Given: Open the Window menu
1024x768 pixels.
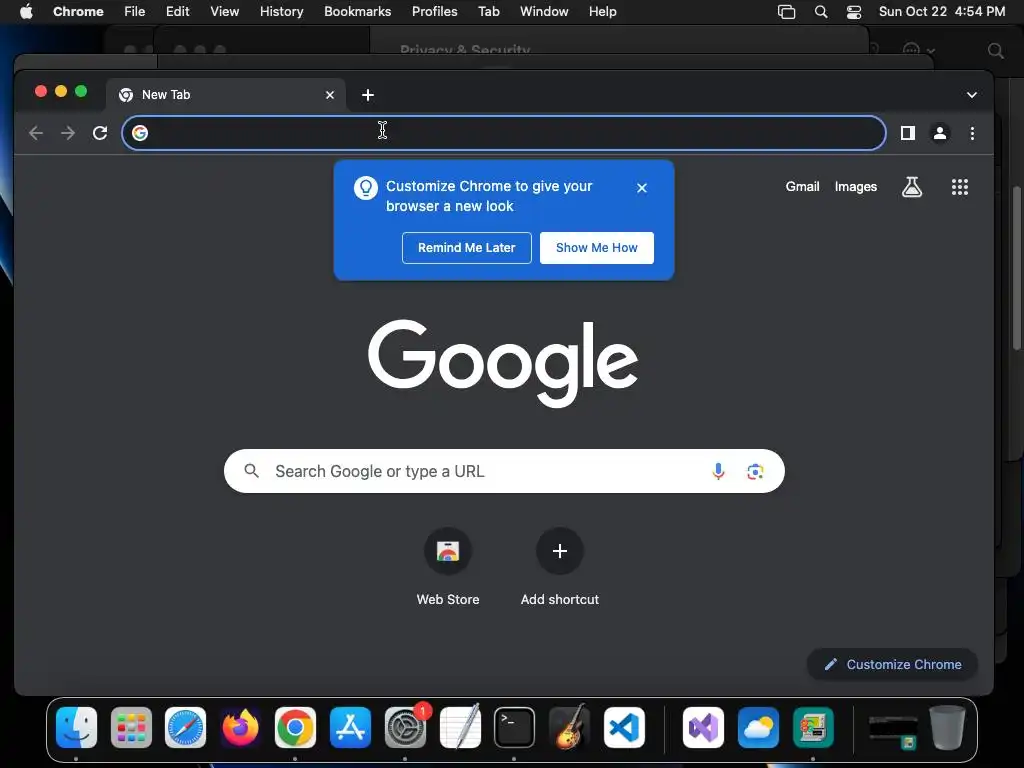Looking at the screenshot, I should (x=544, y=12).
